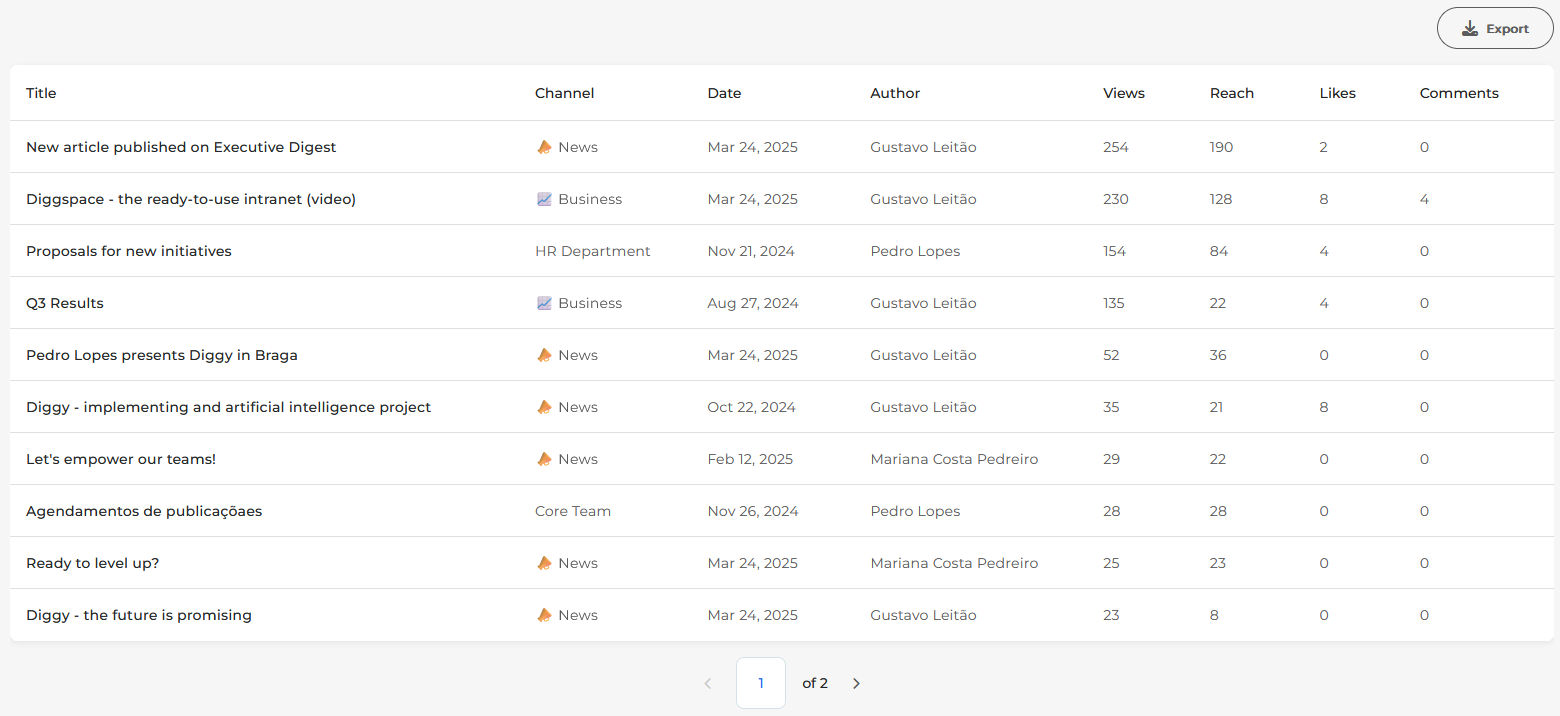
Task: Click comments value 4 in Diggspace row
Action: pos(1424,199)
